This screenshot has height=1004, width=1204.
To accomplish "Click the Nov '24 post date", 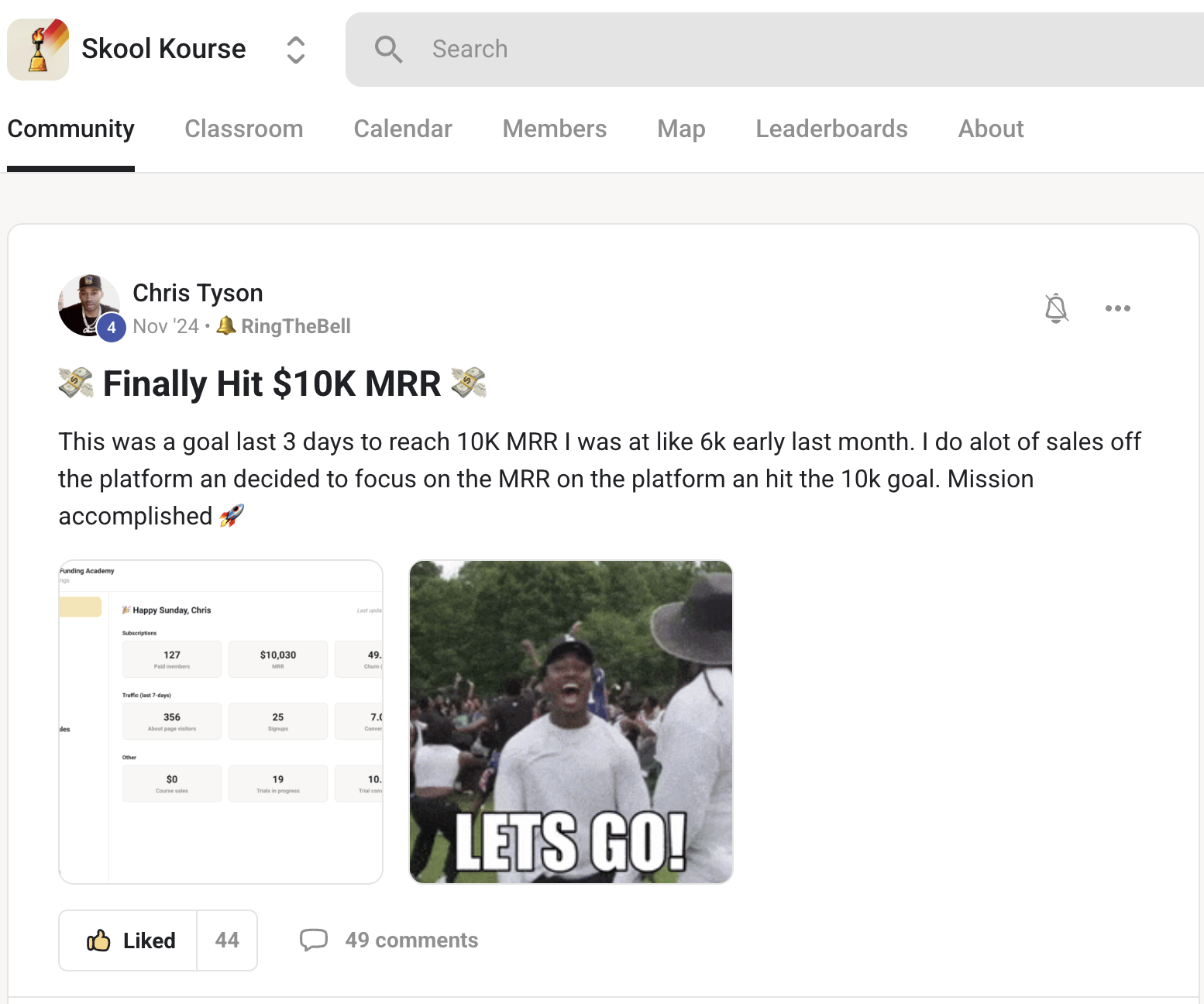I will (166, 326).
